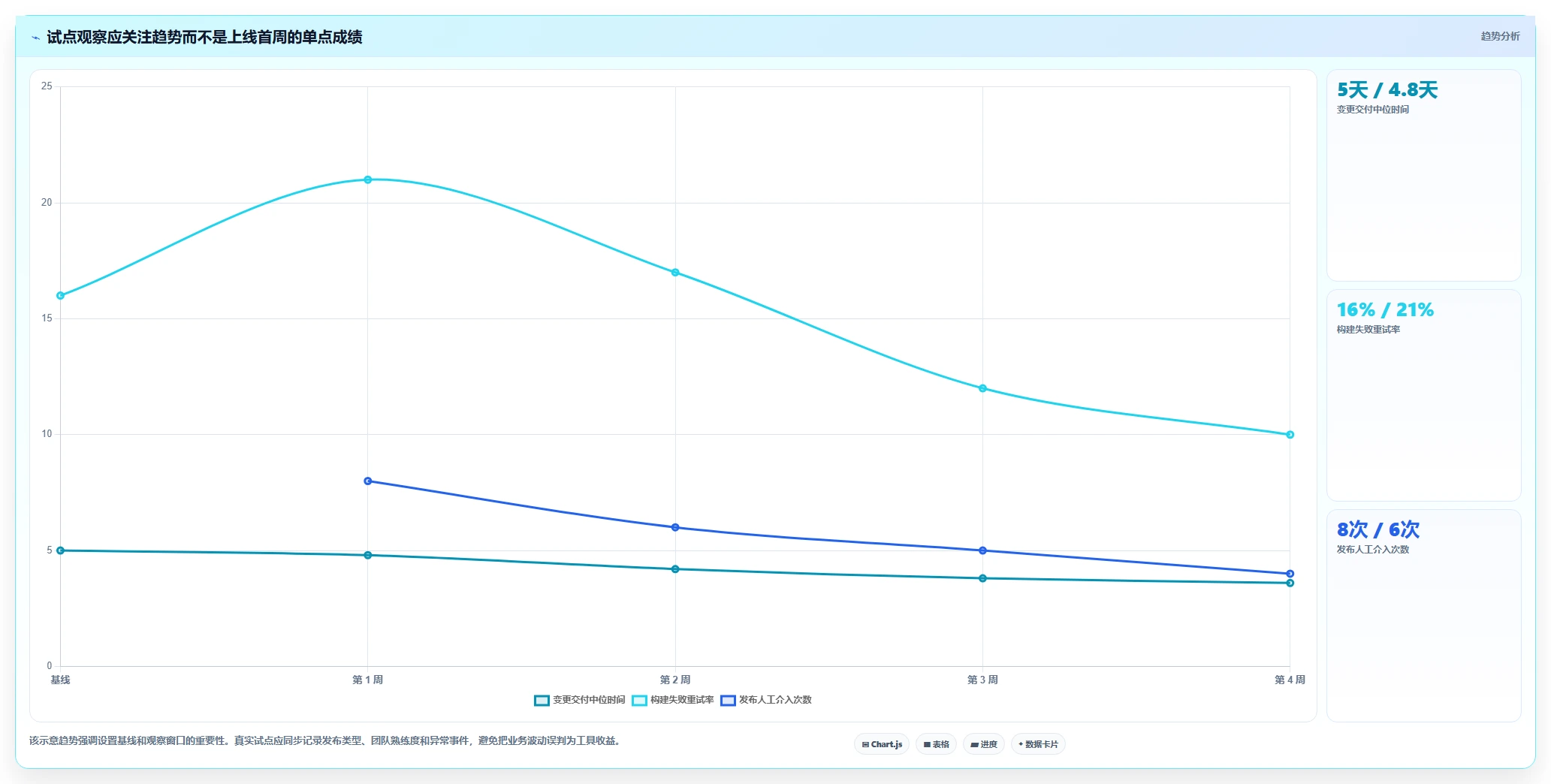This screenshot has height=784, width=1551.
Task: Click the y-axis value 25
Action: [x=47, y=86]
